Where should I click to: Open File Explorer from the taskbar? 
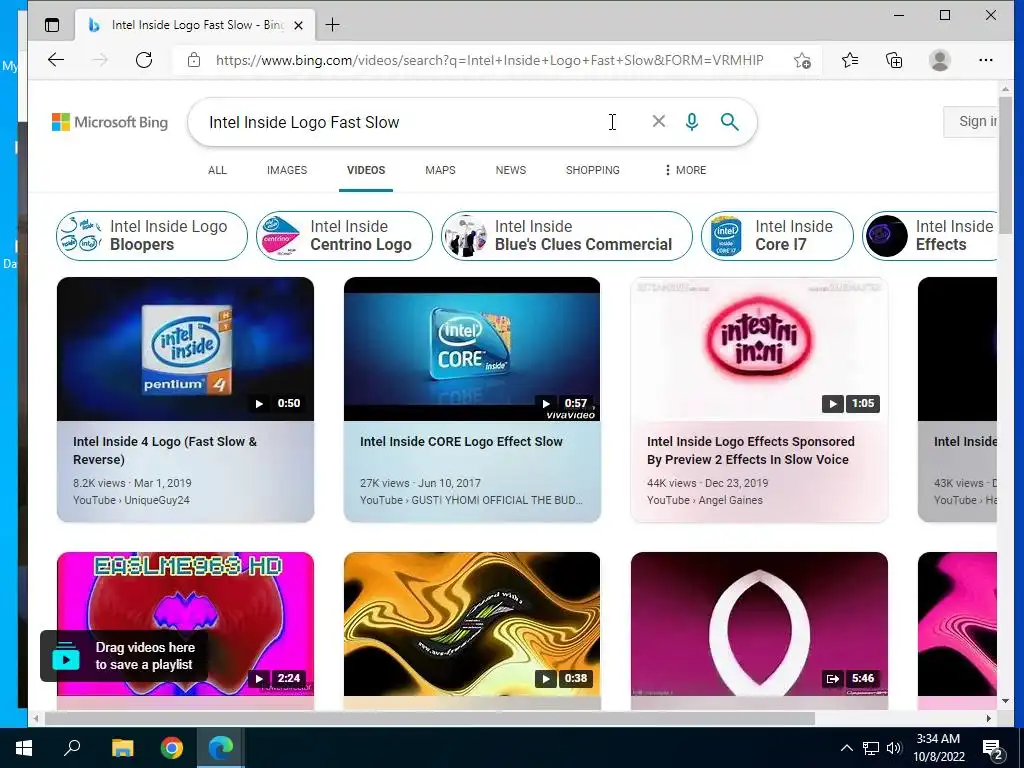[122, 748]
